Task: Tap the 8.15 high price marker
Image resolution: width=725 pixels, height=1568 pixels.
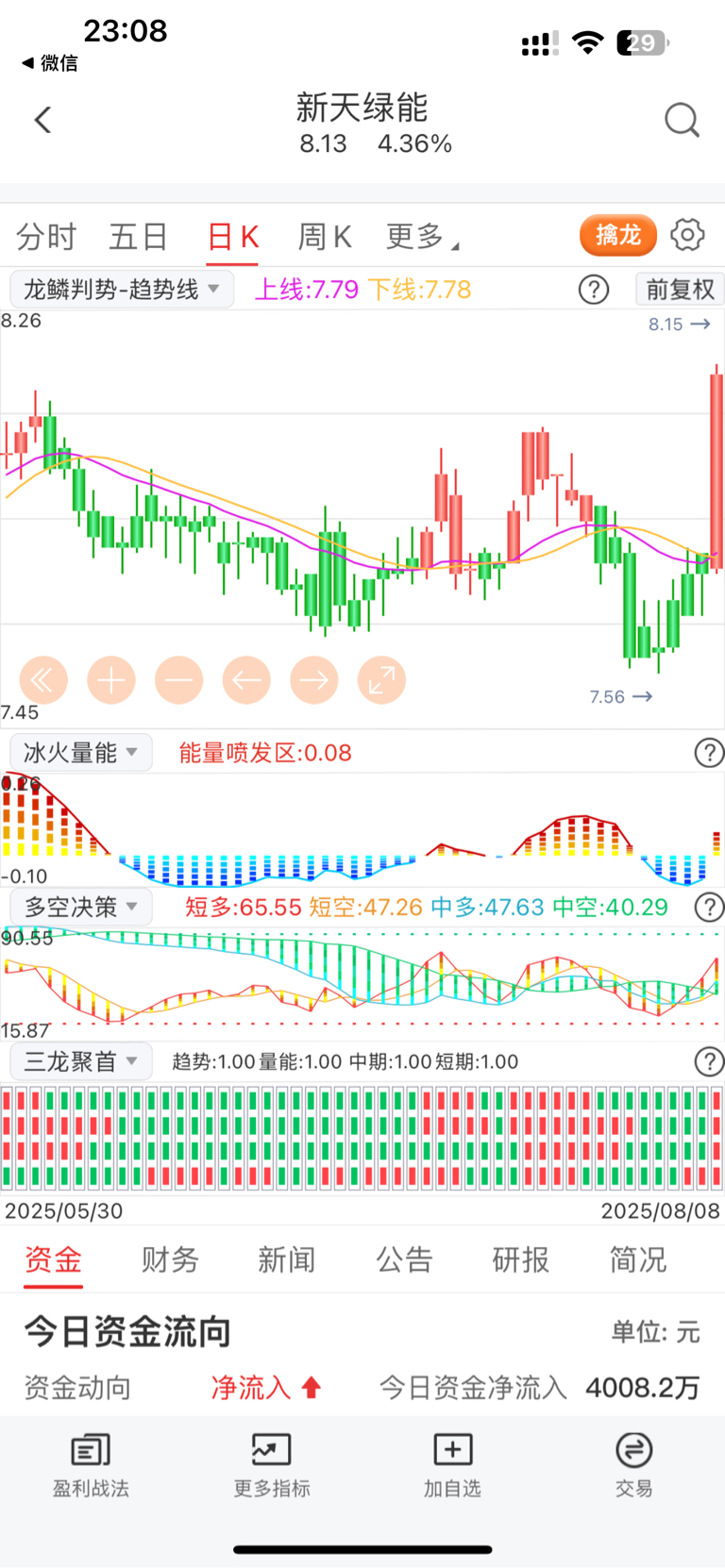Action: click(679, 324)
